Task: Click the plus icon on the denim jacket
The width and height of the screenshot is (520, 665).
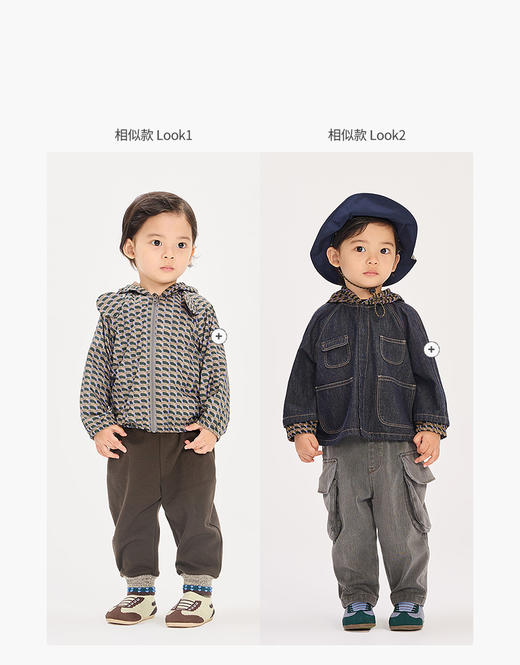Action: pyautogui.click(x=431, y=349)
